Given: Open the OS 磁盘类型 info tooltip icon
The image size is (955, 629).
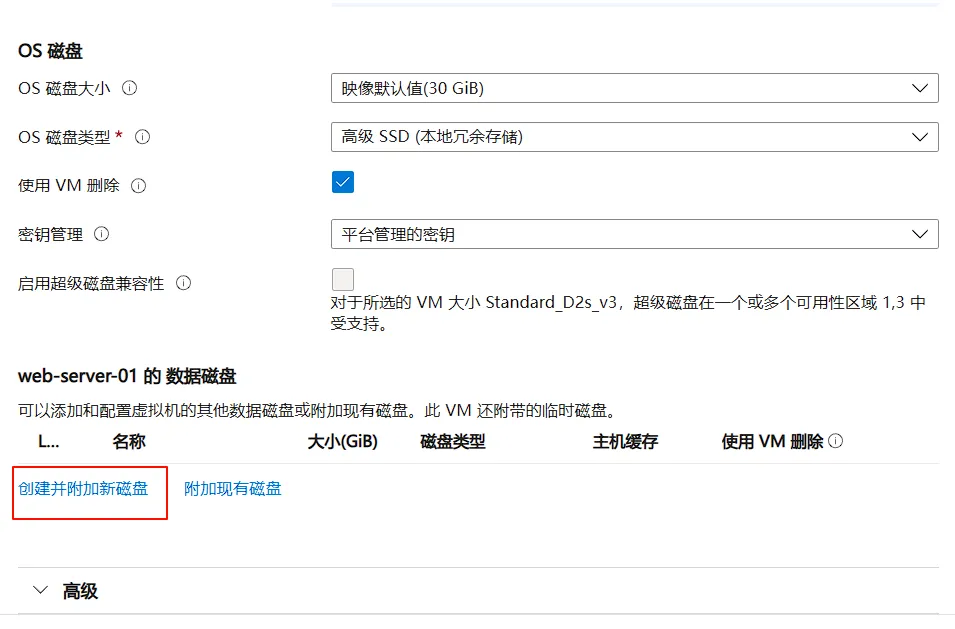Looking at the screenshot, I should (142, 137).
